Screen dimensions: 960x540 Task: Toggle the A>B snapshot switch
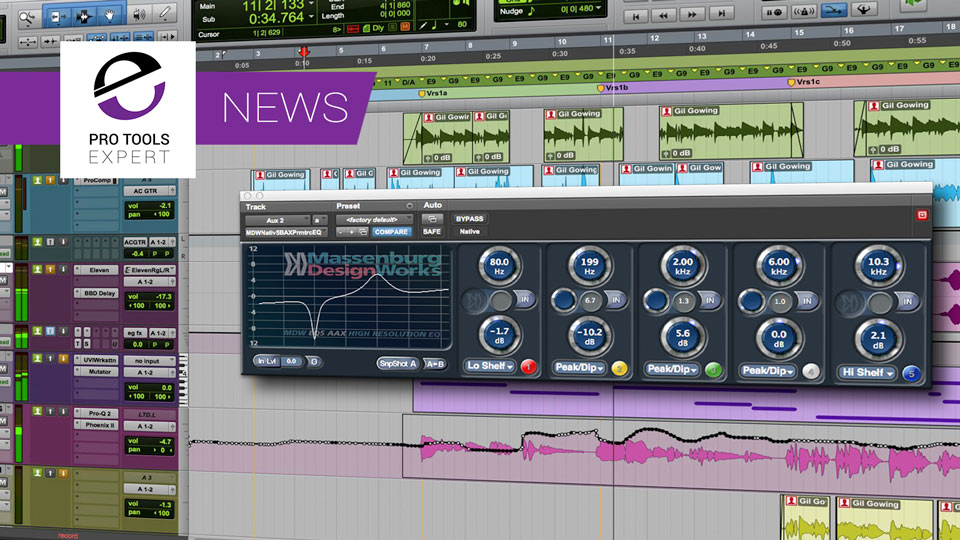coord(435,364)
